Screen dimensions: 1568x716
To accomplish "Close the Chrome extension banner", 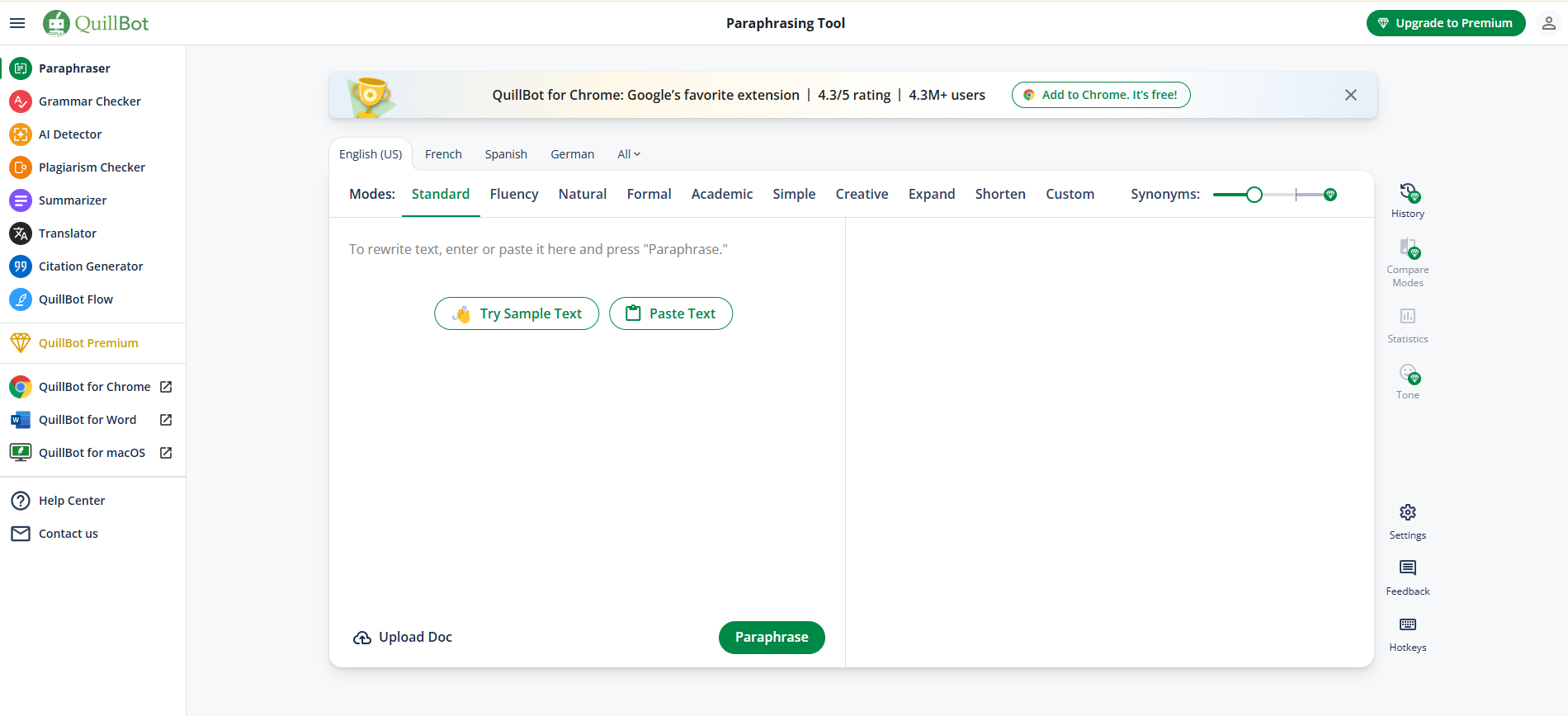I will [1351, 95].
